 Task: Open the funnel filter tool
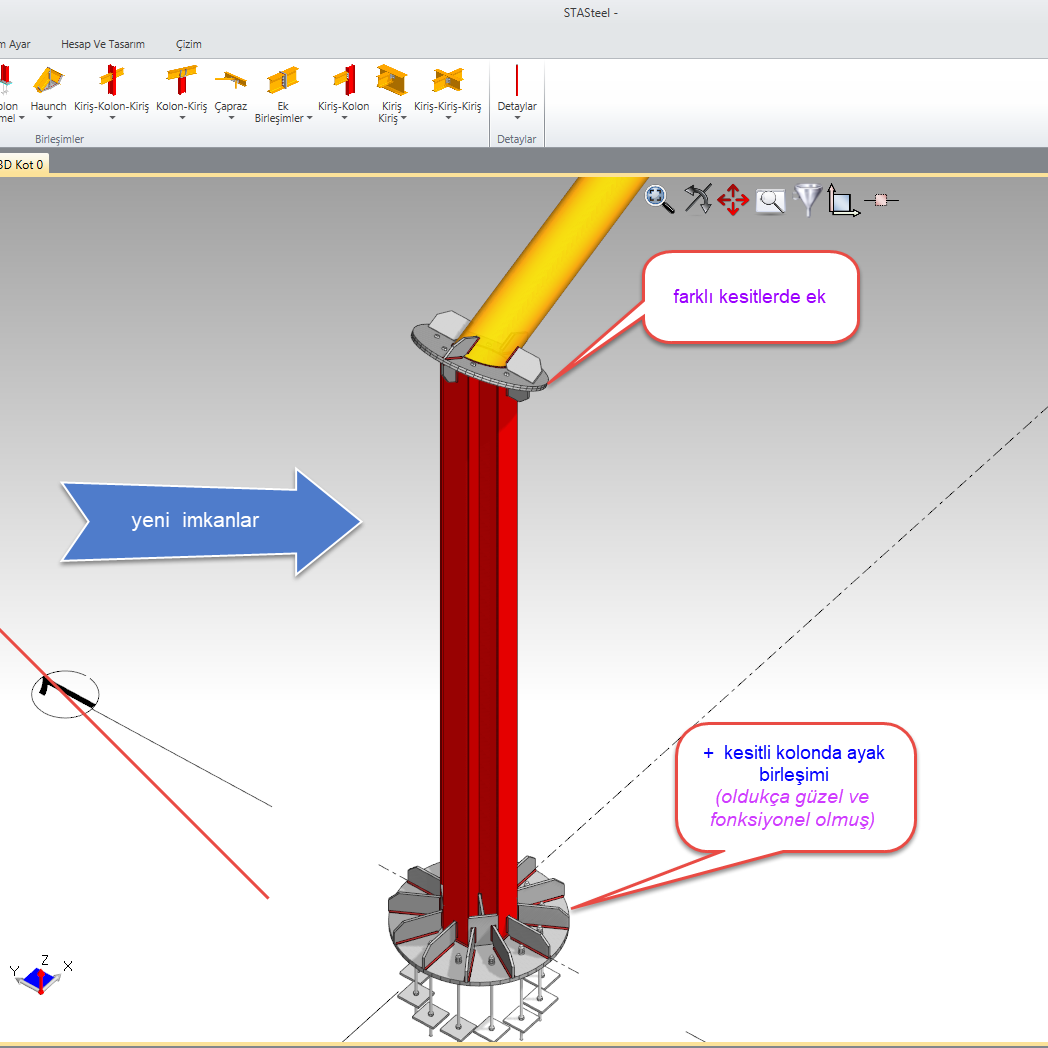click(x=807, y=199)
